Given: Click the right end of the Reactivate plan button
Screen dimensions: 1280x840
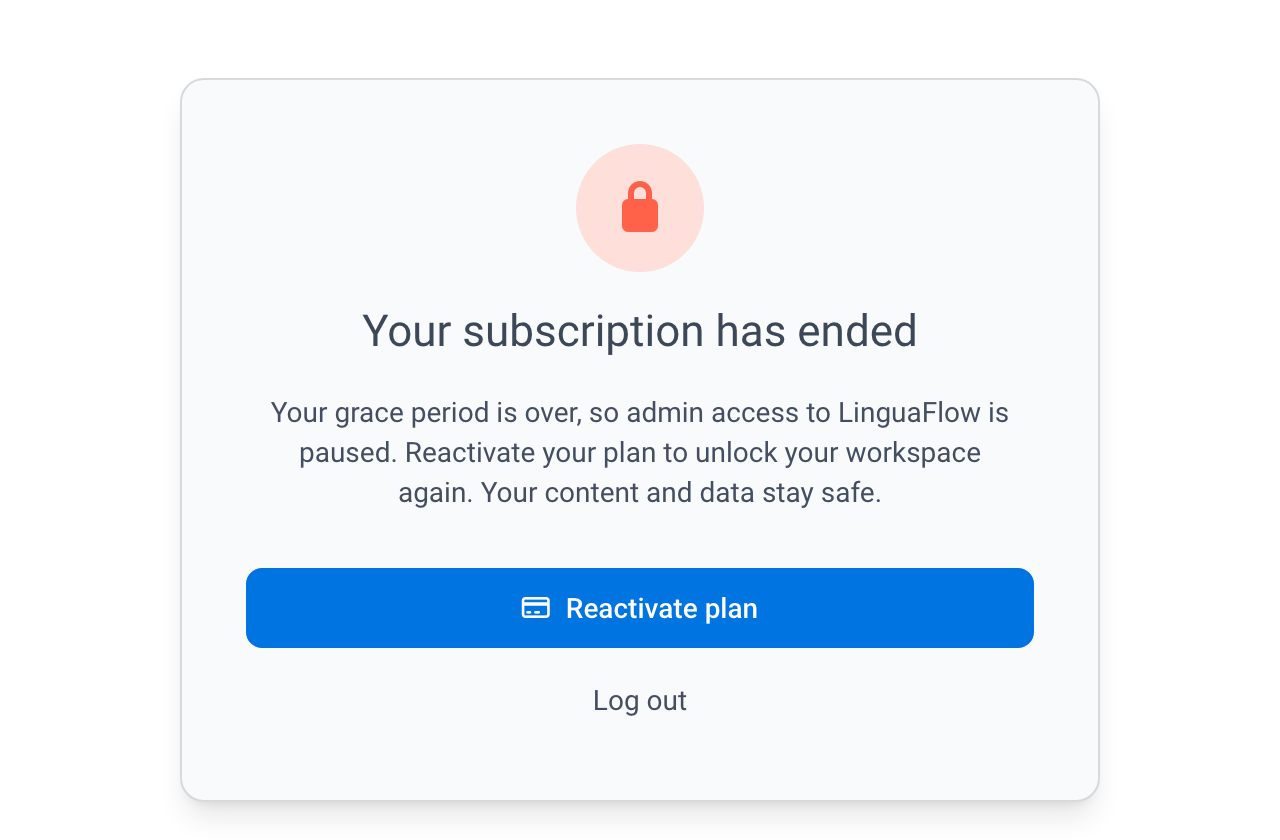Looking at the screenshot, I should point(1010,608).
